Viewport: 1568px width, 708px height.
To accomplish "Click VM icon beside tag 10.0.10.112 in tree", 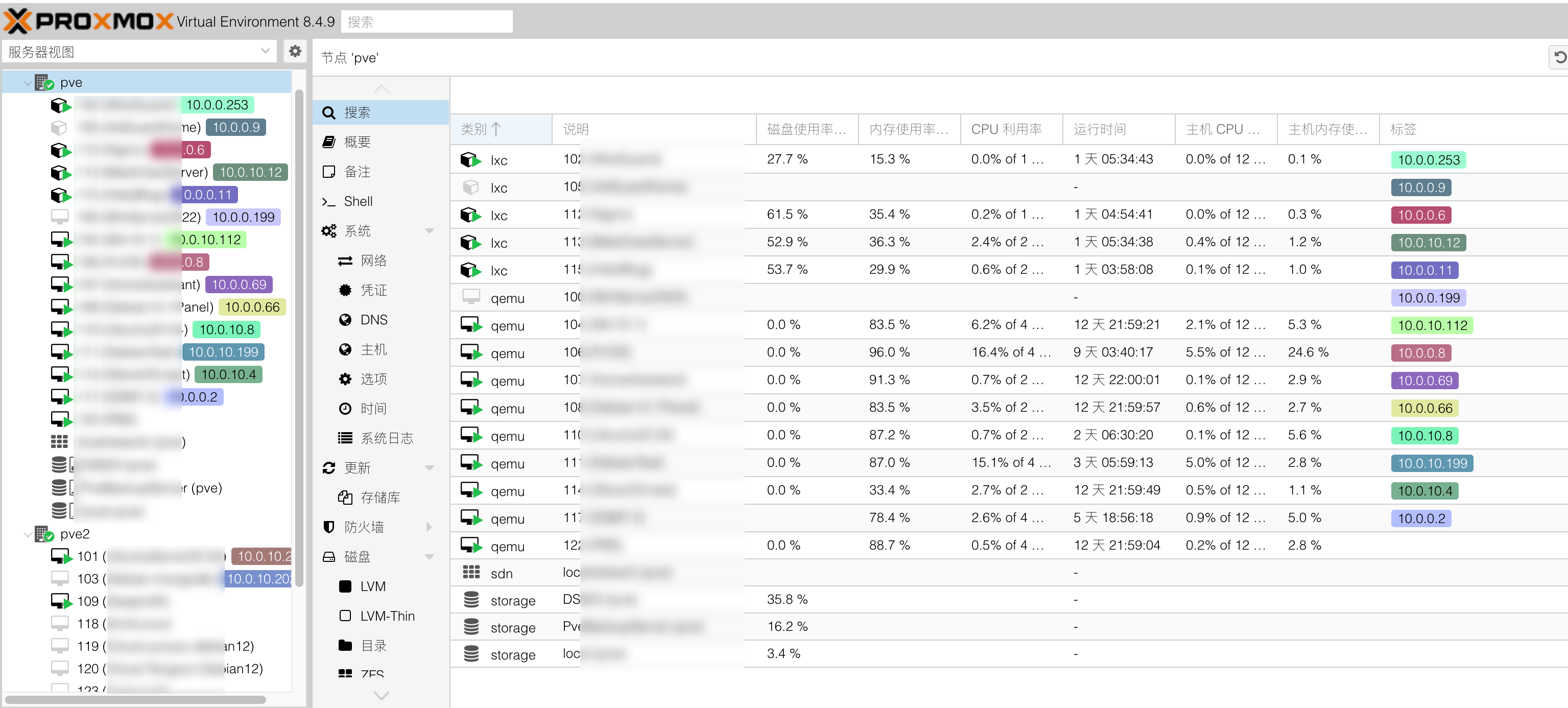I will point(60,240).
